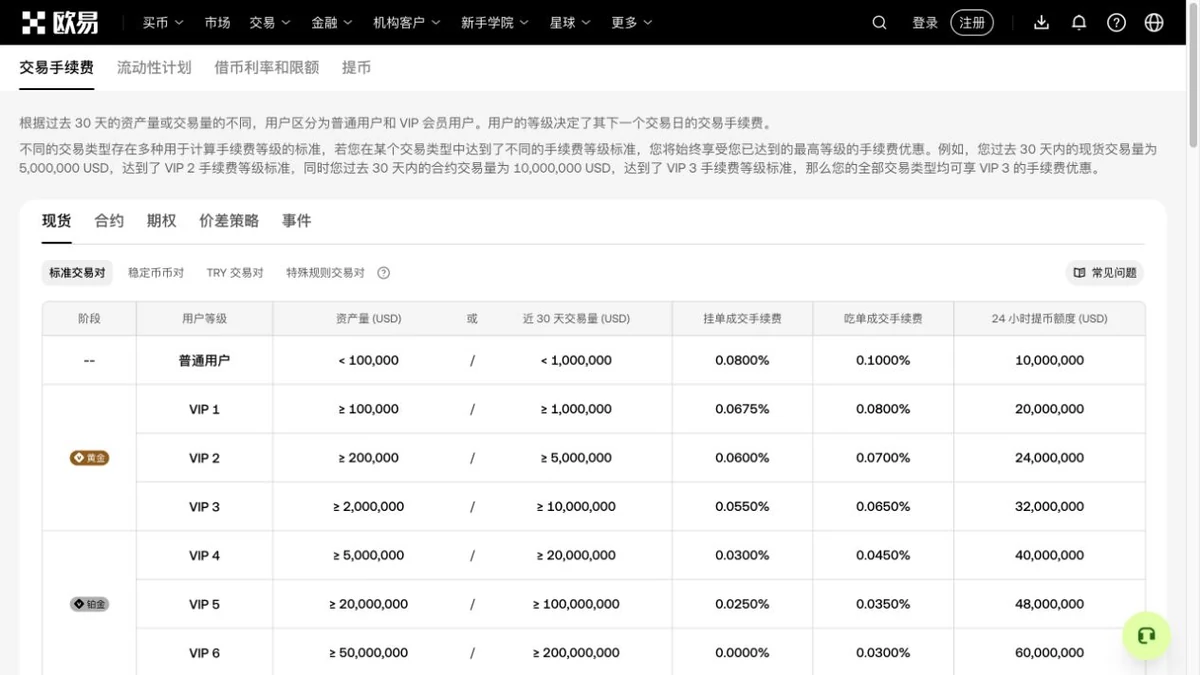Click the 用户等级 column header
The width and height of the screenshot is (1200, 675).
[204, 319]
